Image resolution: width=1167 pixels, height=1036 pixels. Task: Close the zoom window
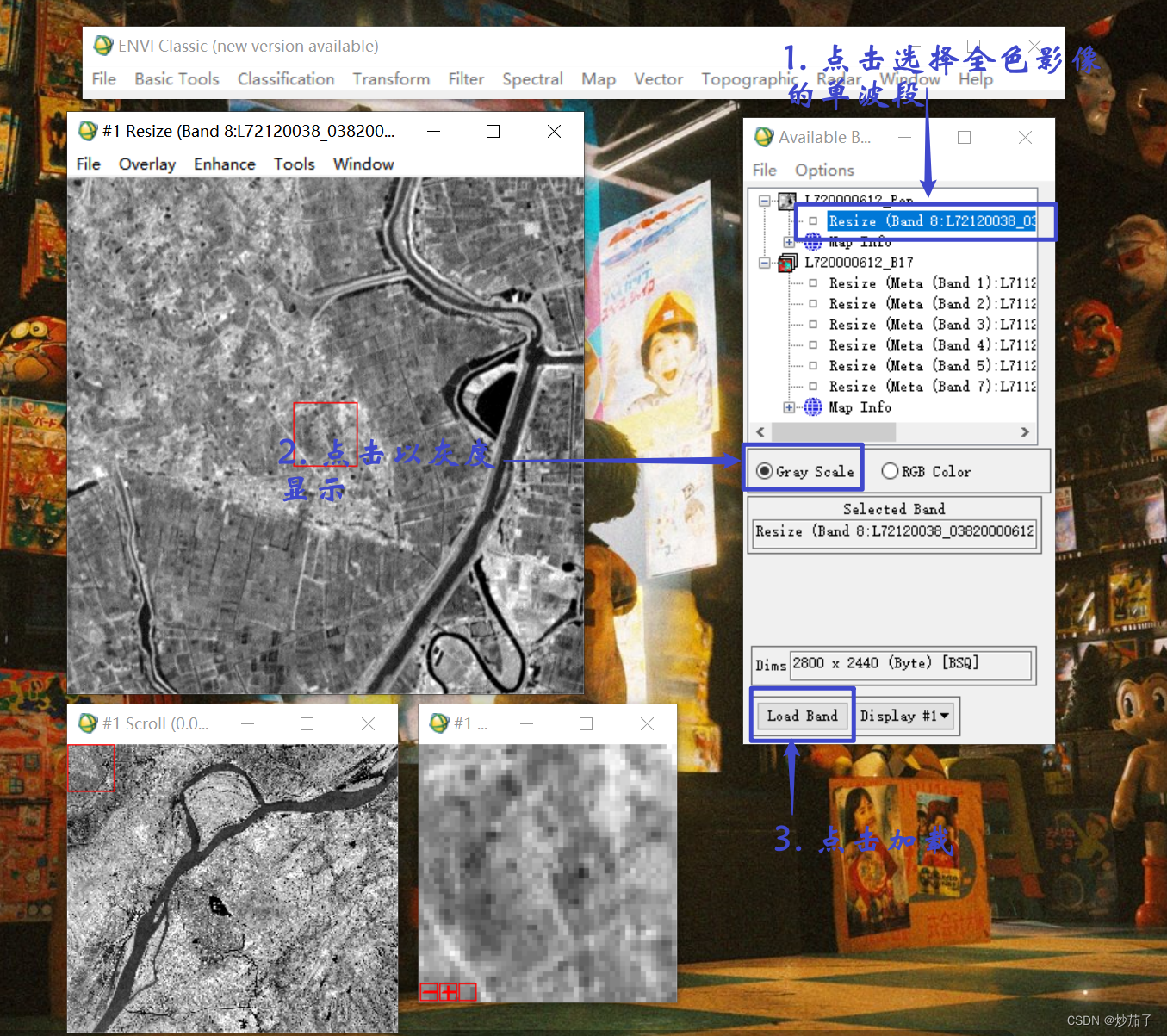point(647,723)
